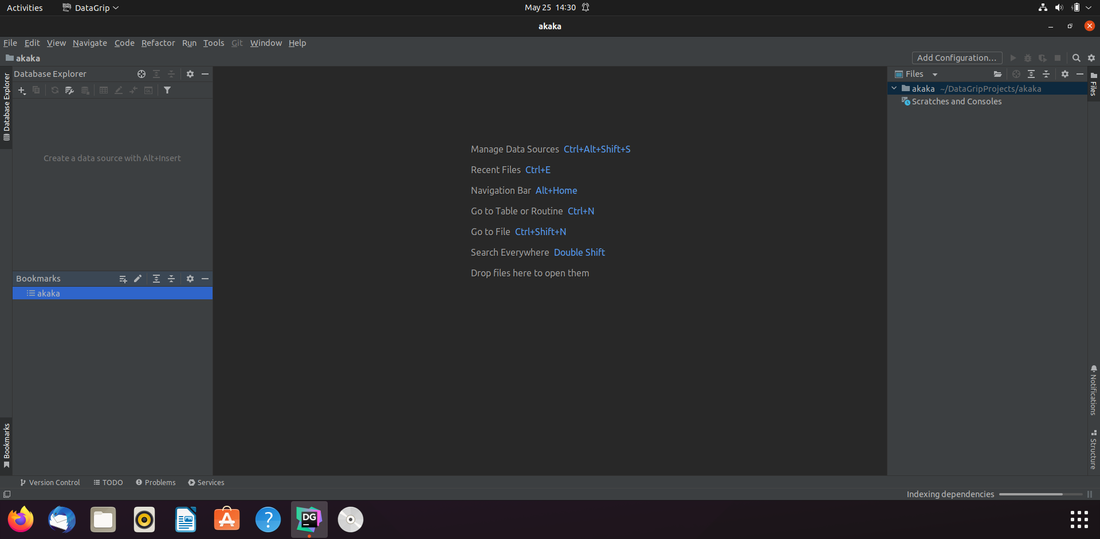This screenshot has width=1100, height=539.
Task: Click Run with Coverage icon
Action: point(1042,58)
